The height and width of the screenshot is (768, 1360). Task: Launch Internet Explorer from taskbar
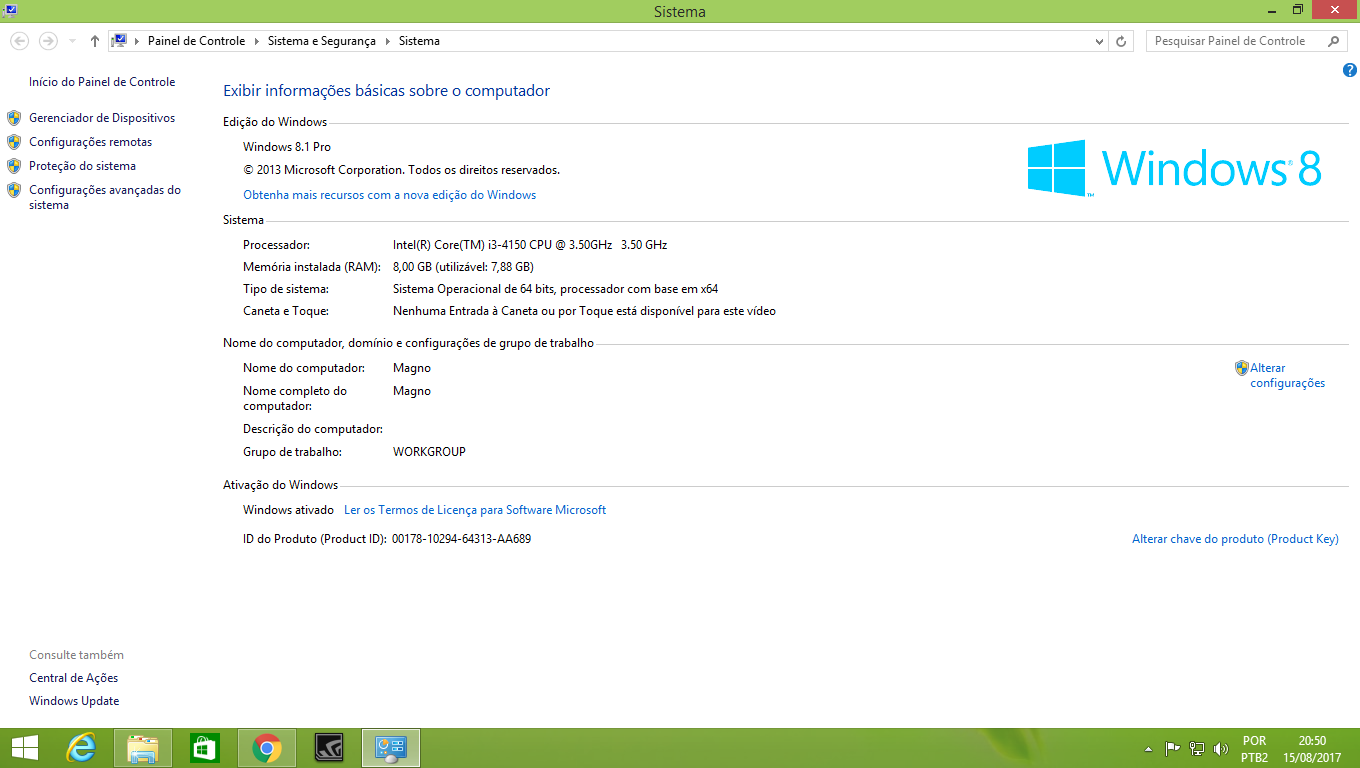[x=81, y=748]
